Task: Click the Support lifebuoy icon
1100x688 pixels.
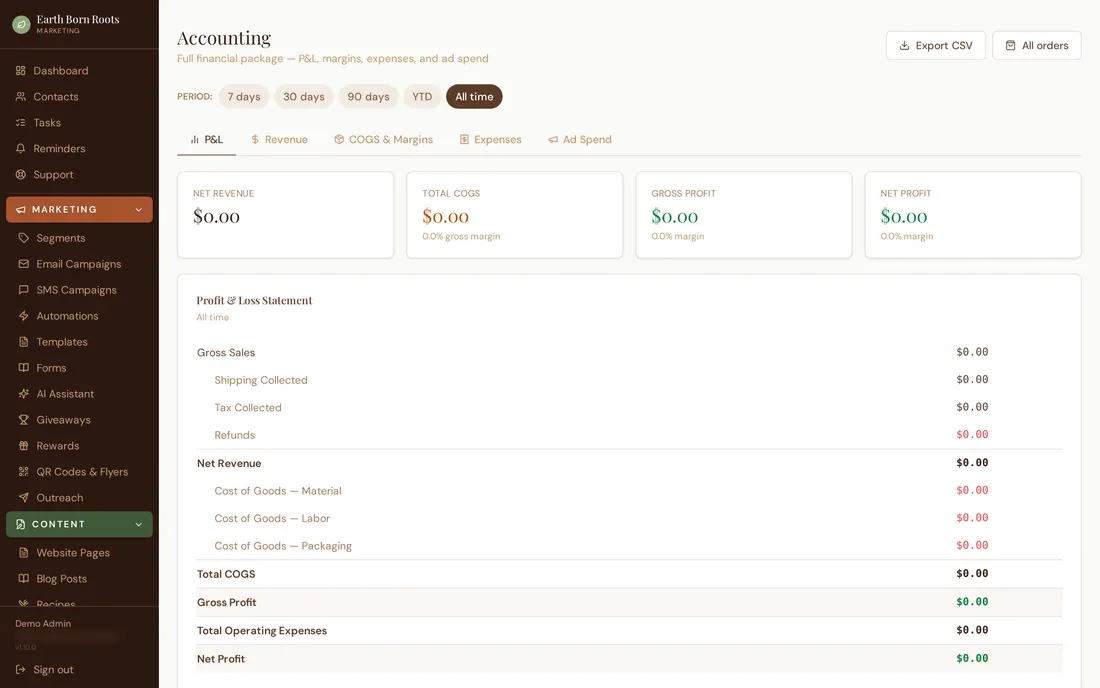Action: tap(20, 175)
